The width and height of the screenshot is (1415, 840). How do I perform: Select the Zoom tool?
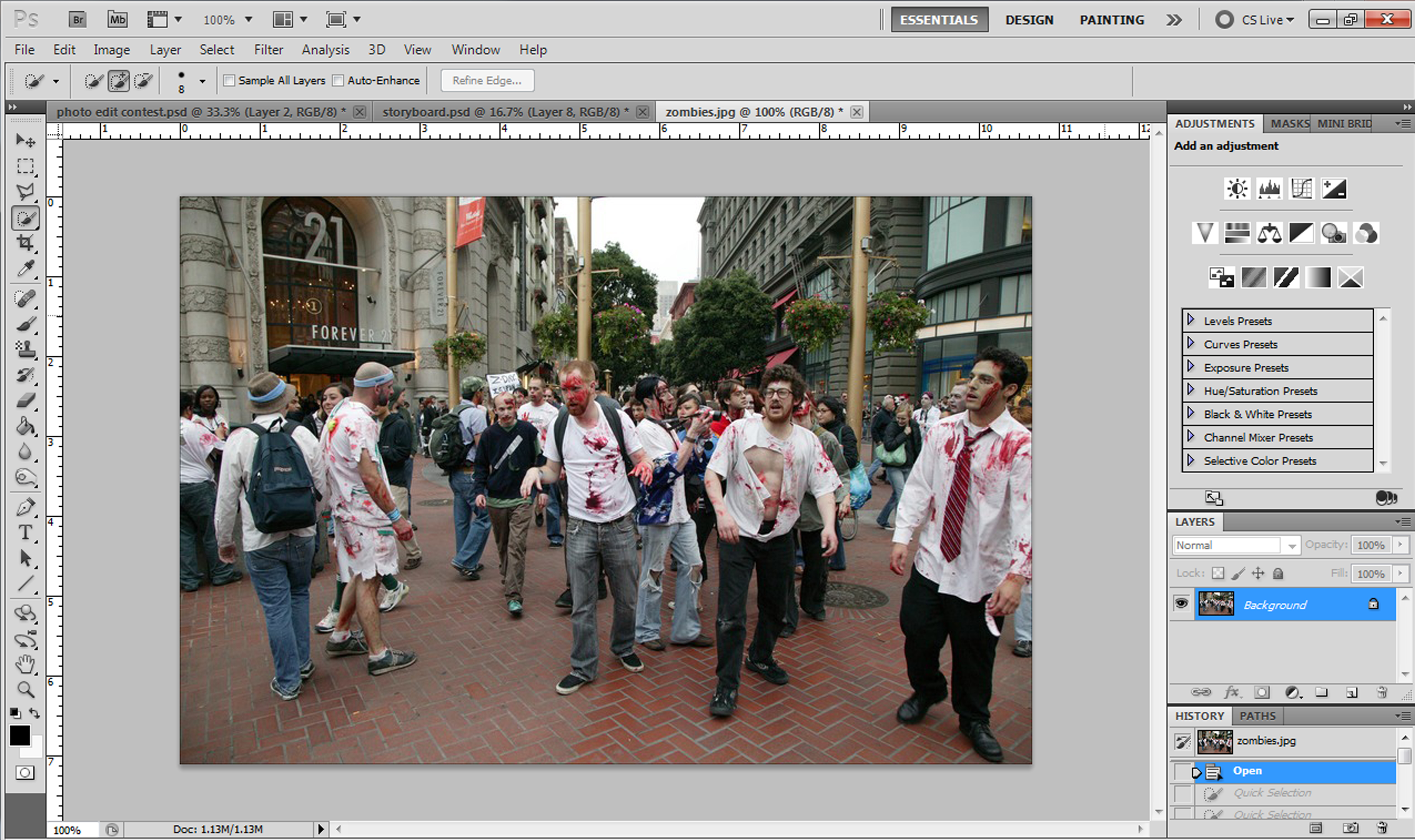(26, 689)
